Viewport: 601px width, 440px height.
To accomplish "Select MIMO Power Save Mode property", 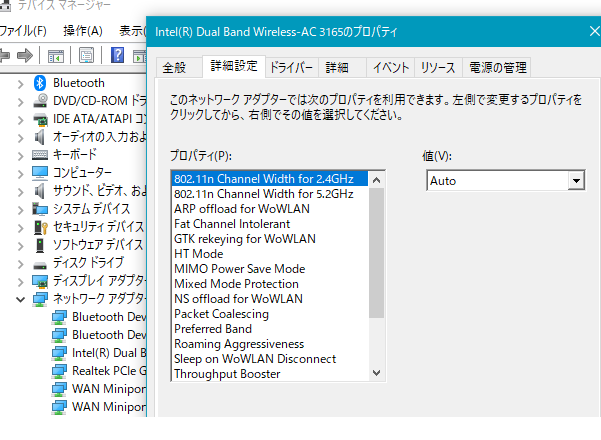I will [270, 268].
